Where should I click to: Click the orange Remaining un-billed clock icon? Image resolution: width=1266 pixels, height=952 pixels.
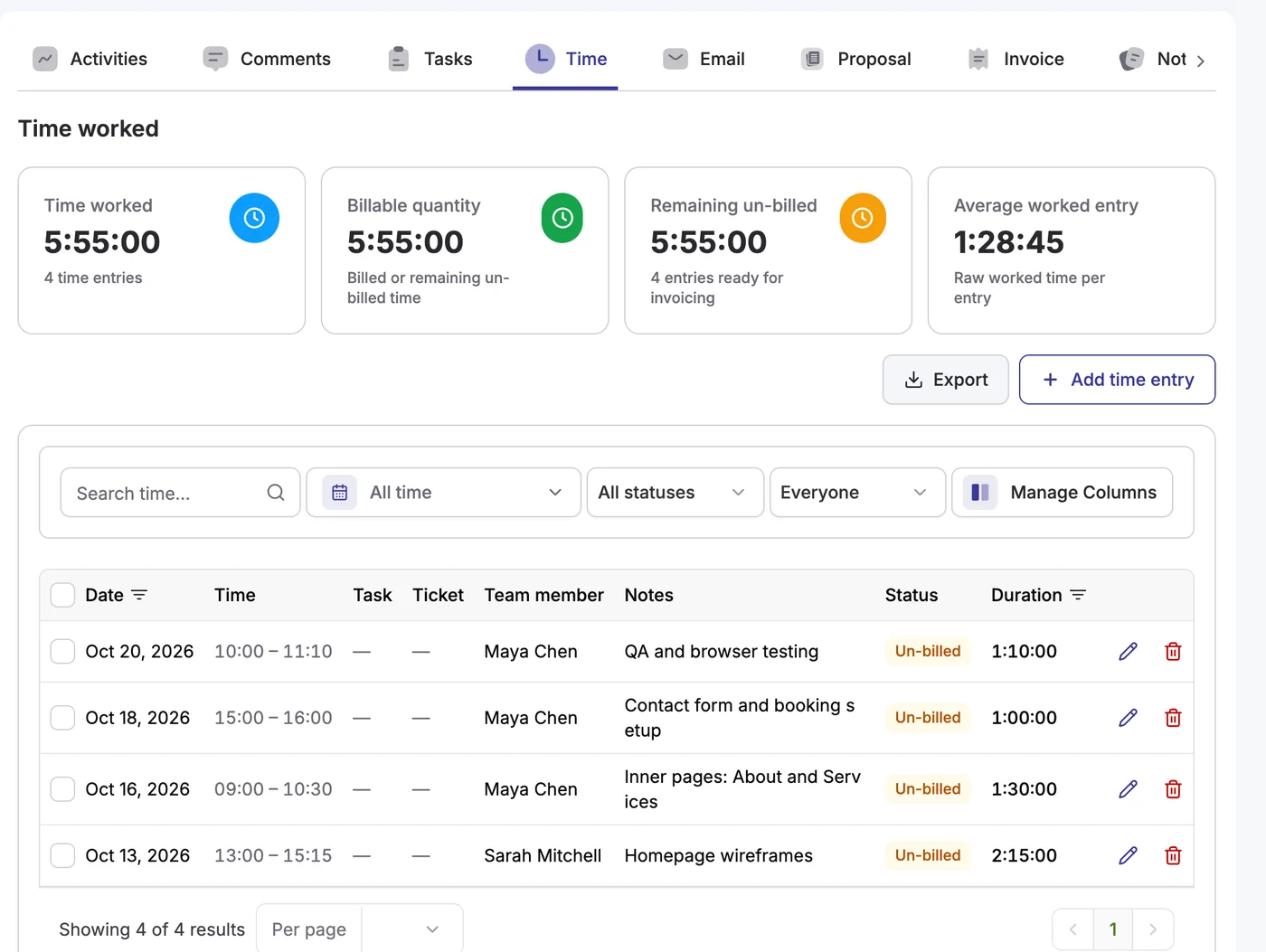[863, 218]
